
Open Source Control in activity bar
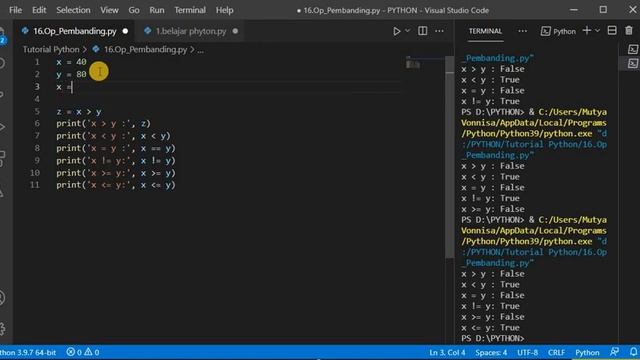click(2, 94)
